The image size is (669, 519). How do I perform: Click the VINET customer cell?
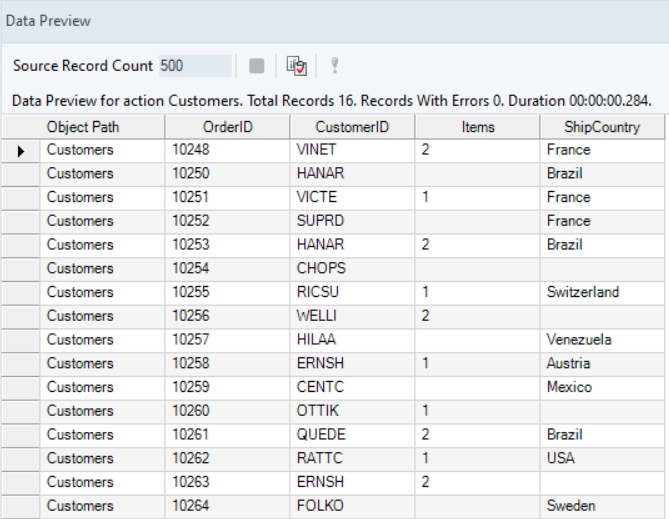click(351, 150)
